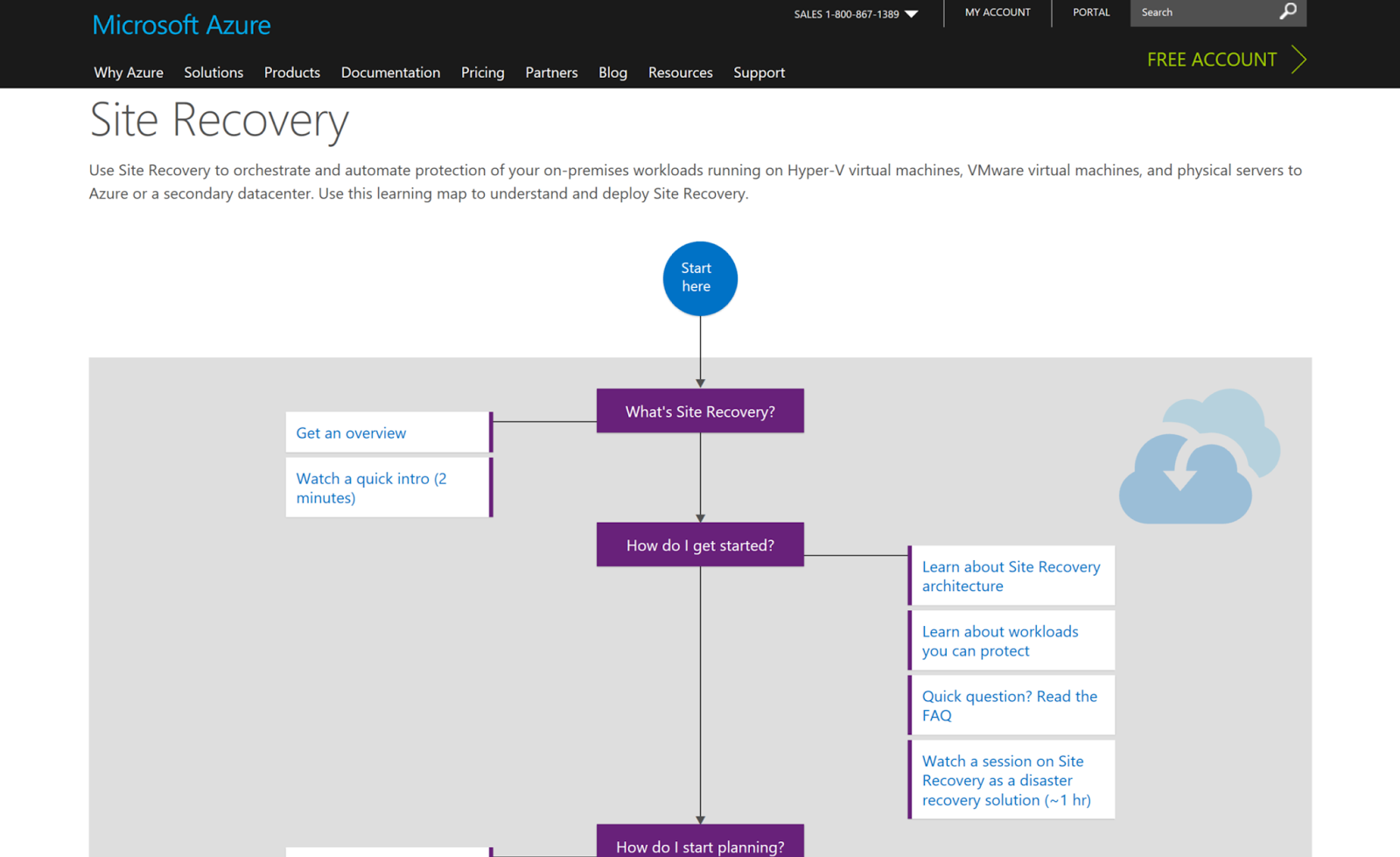Click the Get an overview link
This screenshot has width=1400, height=857.
click(350, 432)
